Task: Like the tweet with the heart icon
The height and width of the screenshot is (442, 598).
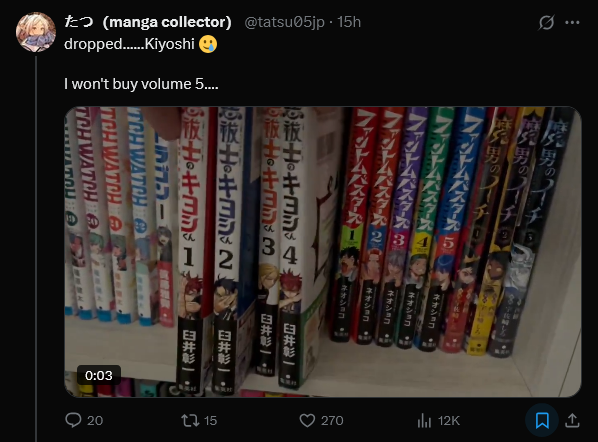Action: click(x=307, y=420)
